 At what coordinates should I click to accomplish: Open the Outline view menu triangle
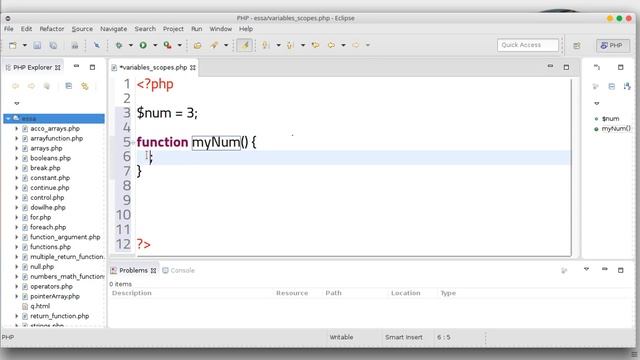pos(597,103)
